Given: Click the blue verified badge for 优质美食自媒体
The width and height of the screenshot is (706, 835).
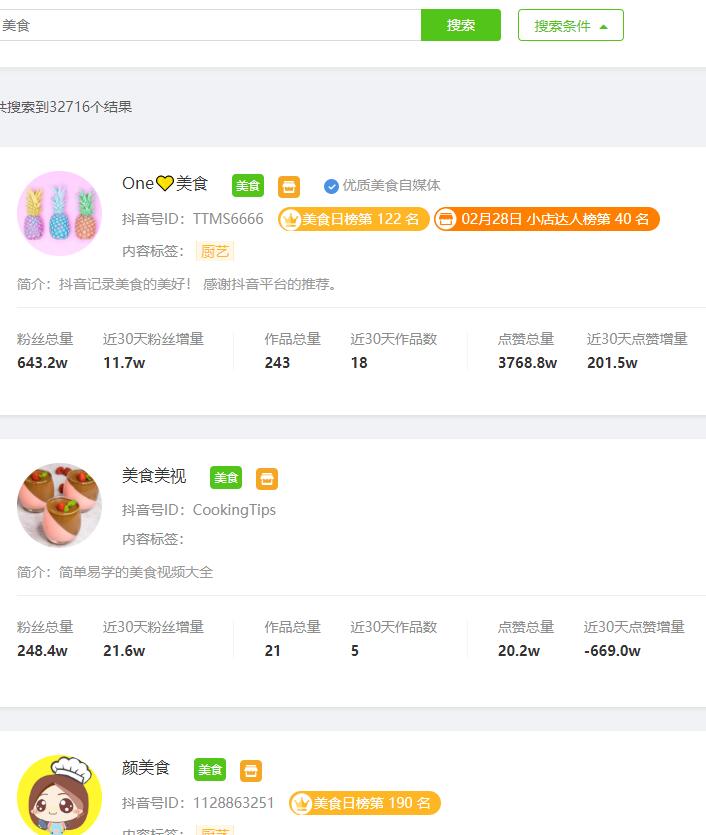Looking at the screenshot, I should click(331, 186).
